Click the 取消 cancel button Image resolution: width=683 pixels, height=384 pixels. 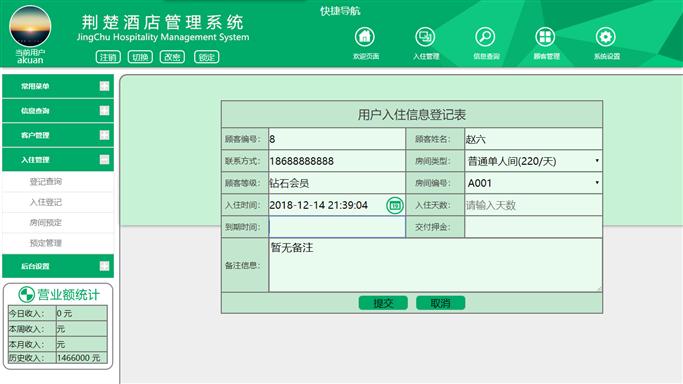[x=440, y=303]
